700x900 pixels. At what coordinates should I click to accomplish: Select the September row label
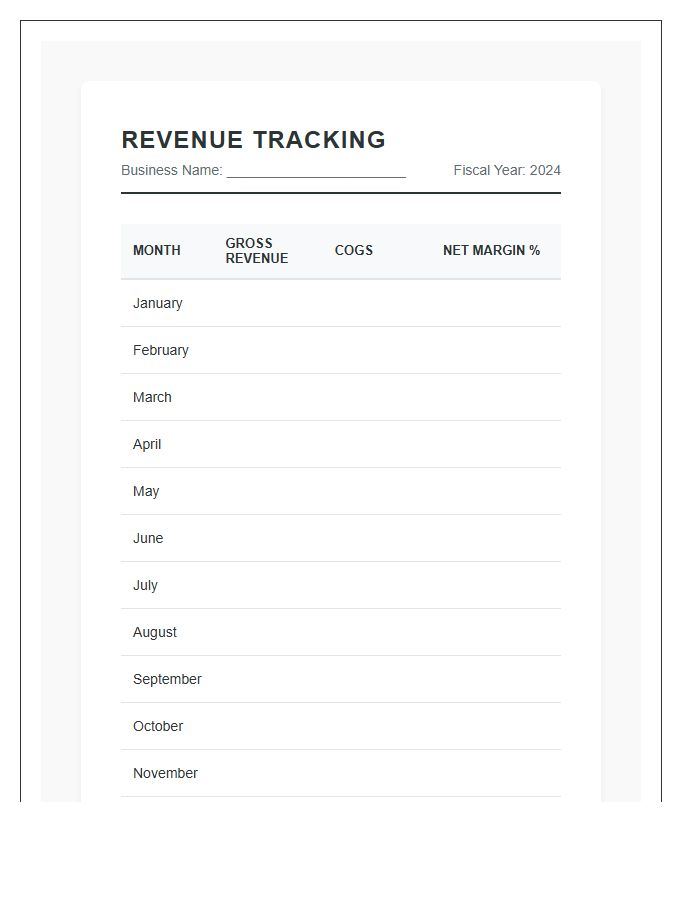pos(167,680)
